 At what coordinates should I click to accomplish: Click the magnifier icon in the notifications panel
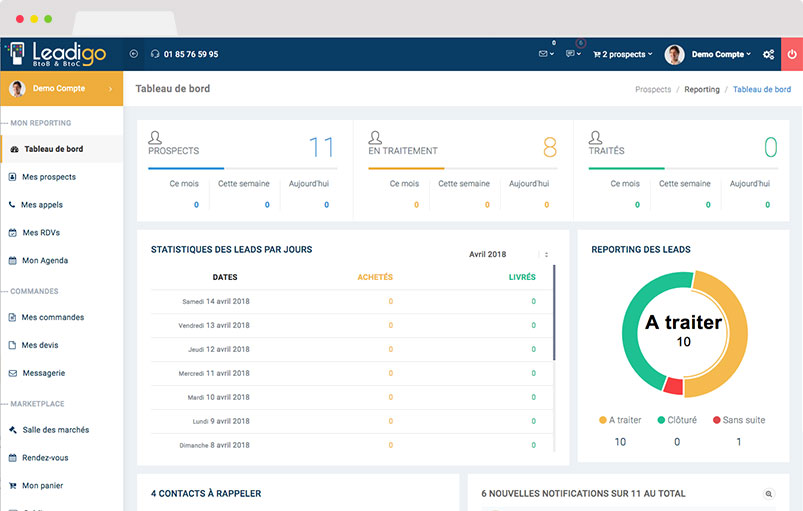768,494
